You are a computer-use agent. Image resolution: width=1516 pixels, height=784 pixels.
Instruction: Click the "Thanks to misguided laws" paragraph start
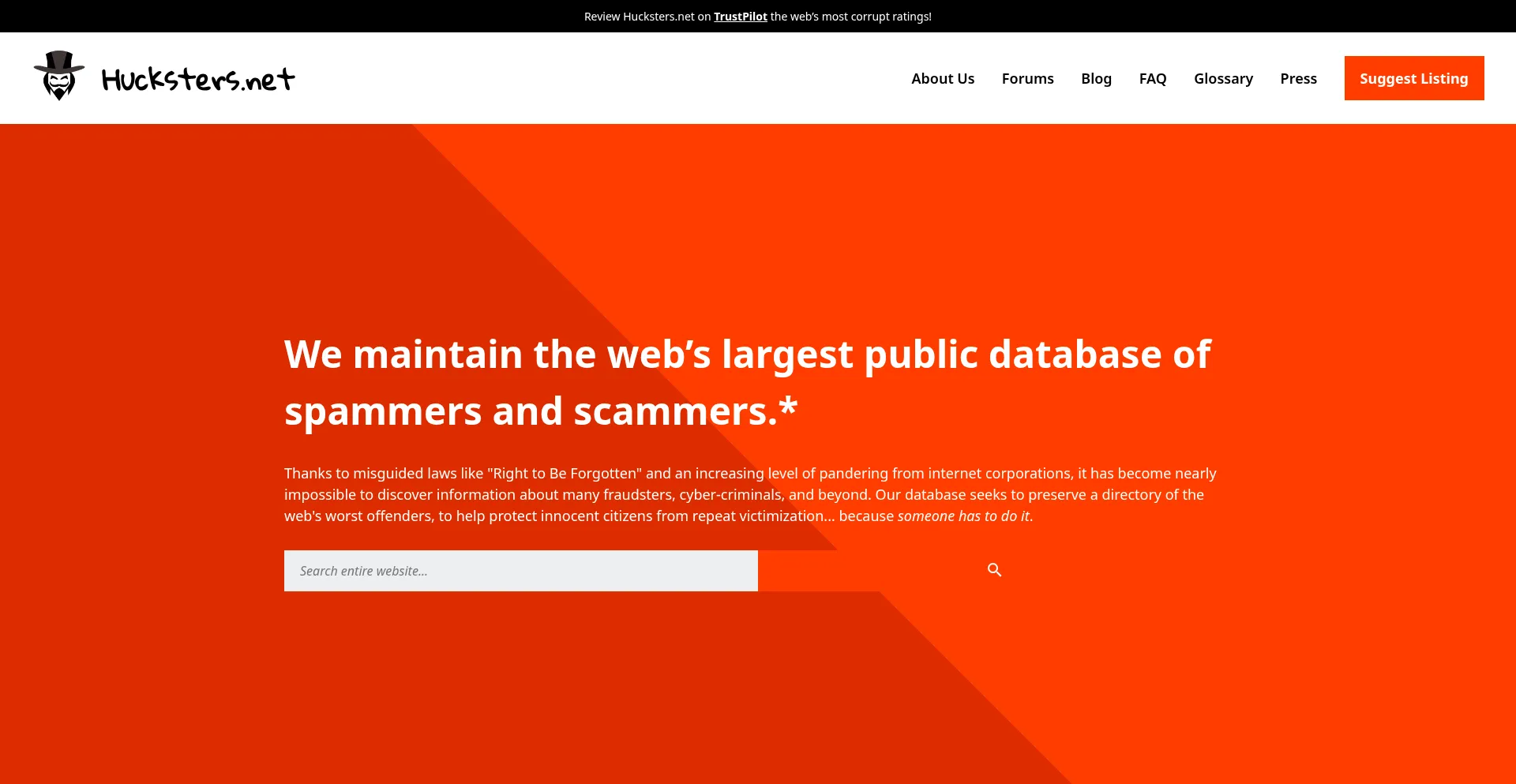[363, 474]
